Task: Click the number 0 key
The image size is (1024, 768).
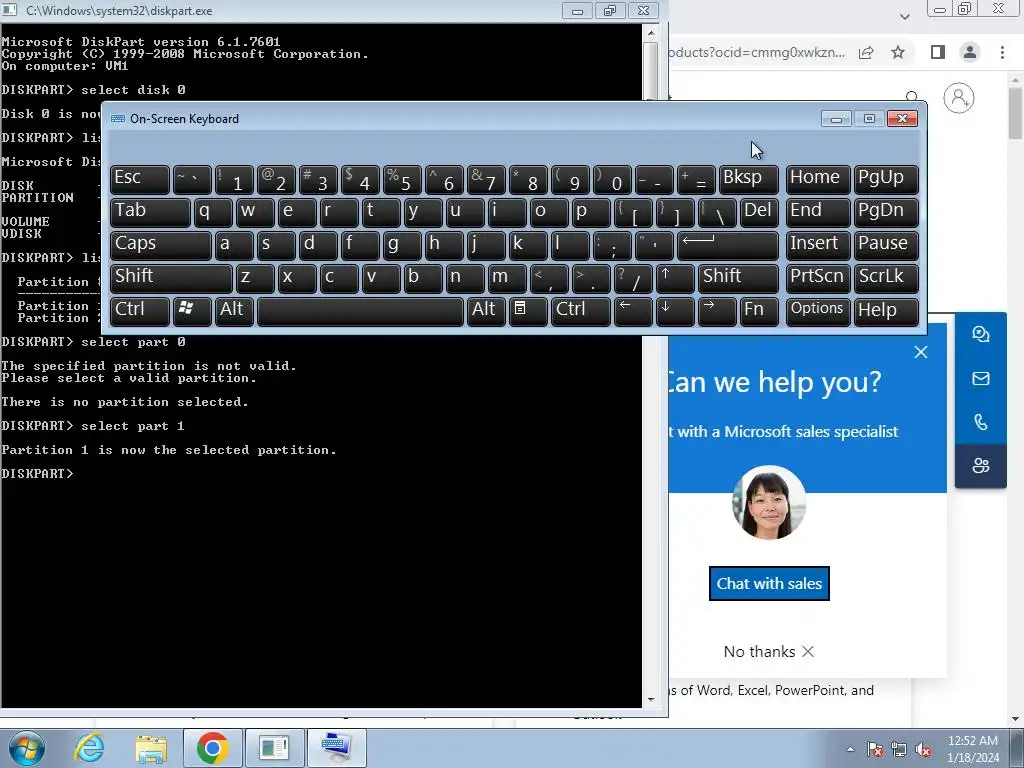Action: [612, 179]
